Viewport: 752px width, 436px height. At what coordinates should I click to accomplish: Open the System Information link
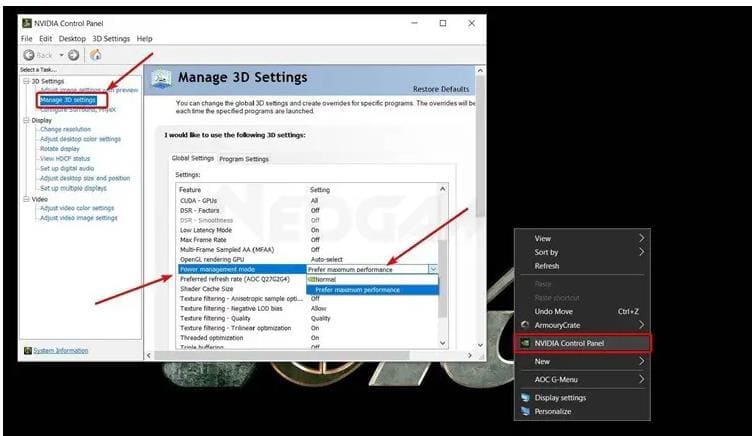61,351
